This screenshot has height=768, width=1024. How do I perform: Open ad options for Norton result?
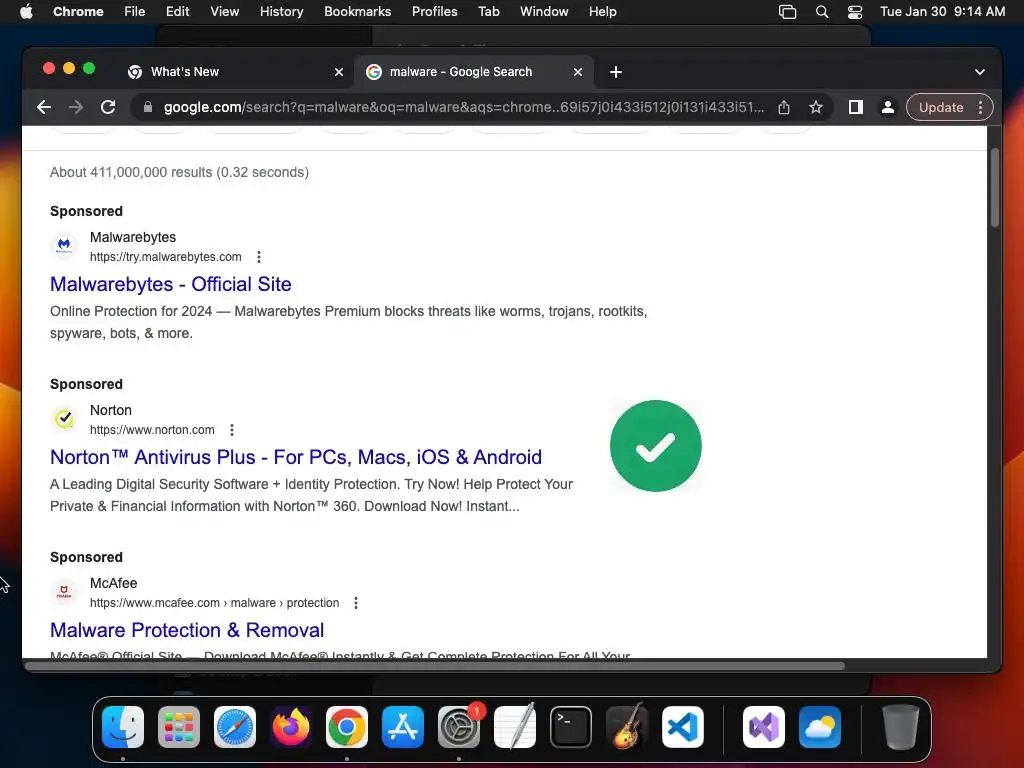click(x=232, y=430)
